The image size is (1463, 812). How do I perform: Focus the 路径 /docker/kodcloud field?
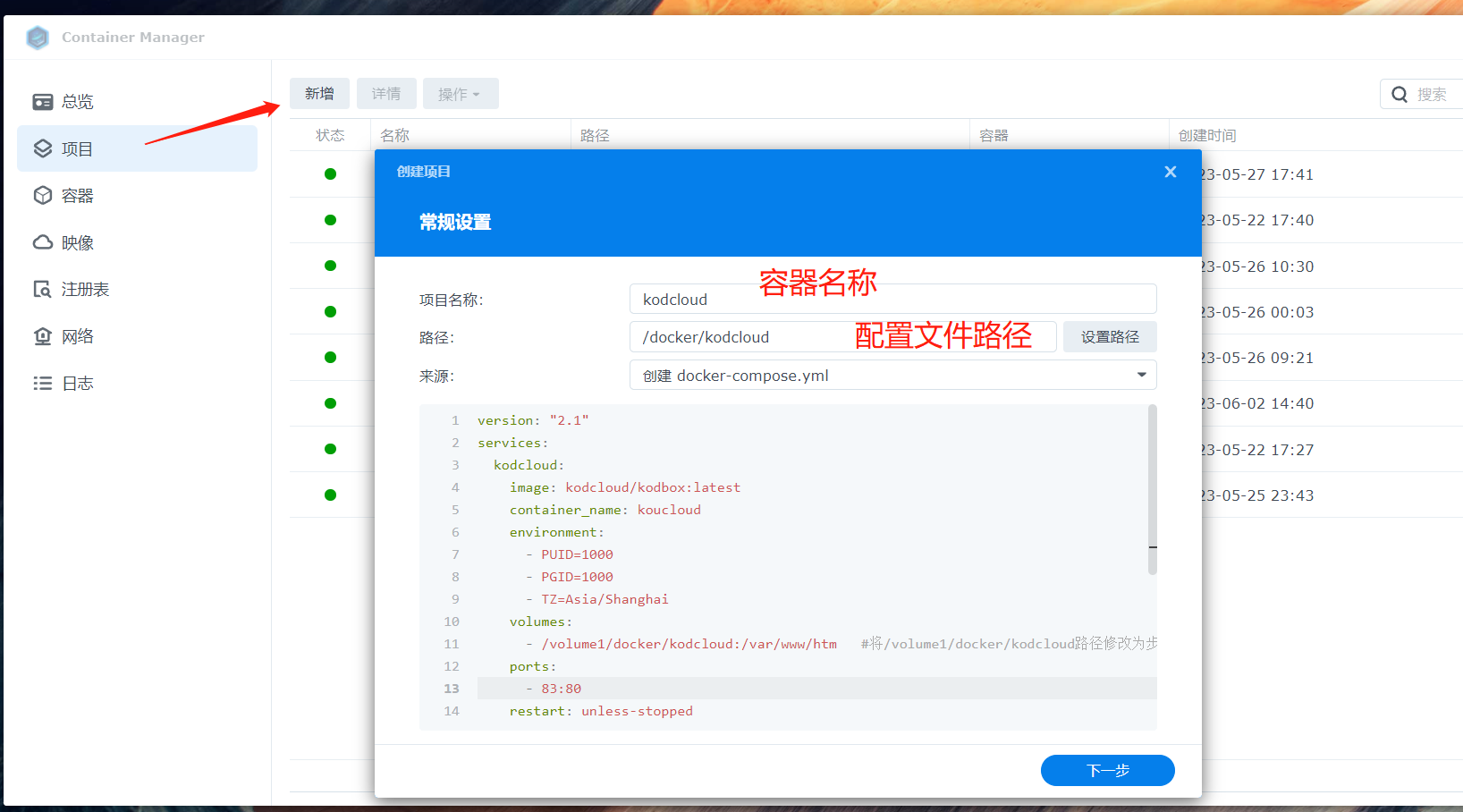pyautogui.click(x=842, y=336)
